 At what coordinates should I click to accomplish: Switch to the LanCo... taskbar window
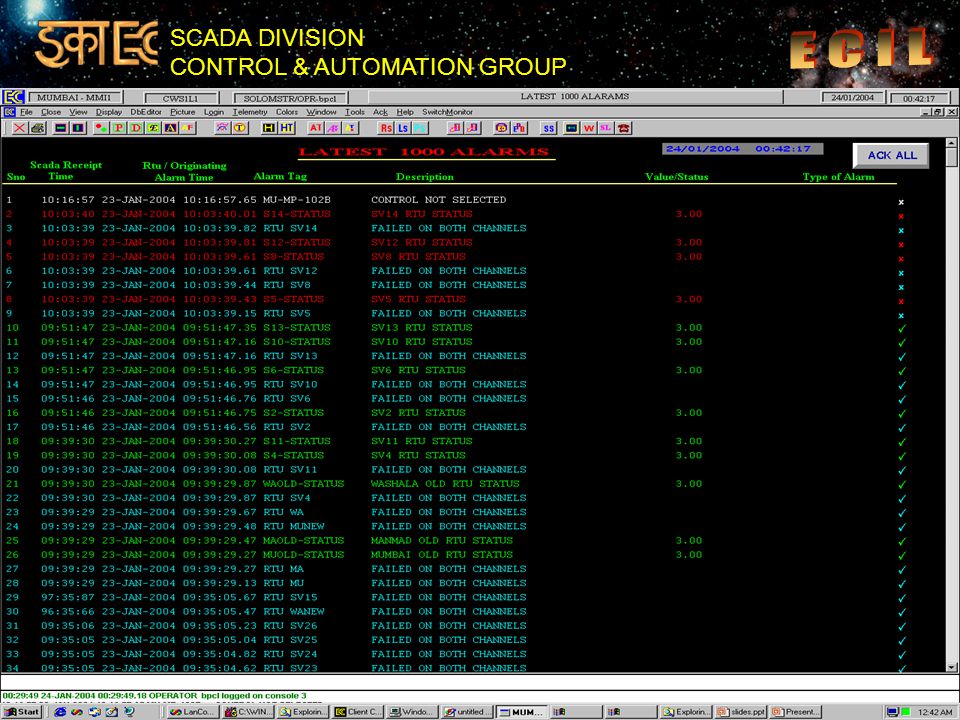(x=192, y=712)
